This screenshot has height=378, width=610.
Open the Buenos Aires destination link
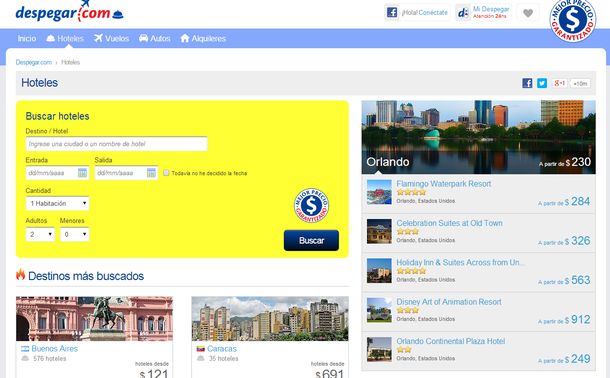[x=54, y=349]
